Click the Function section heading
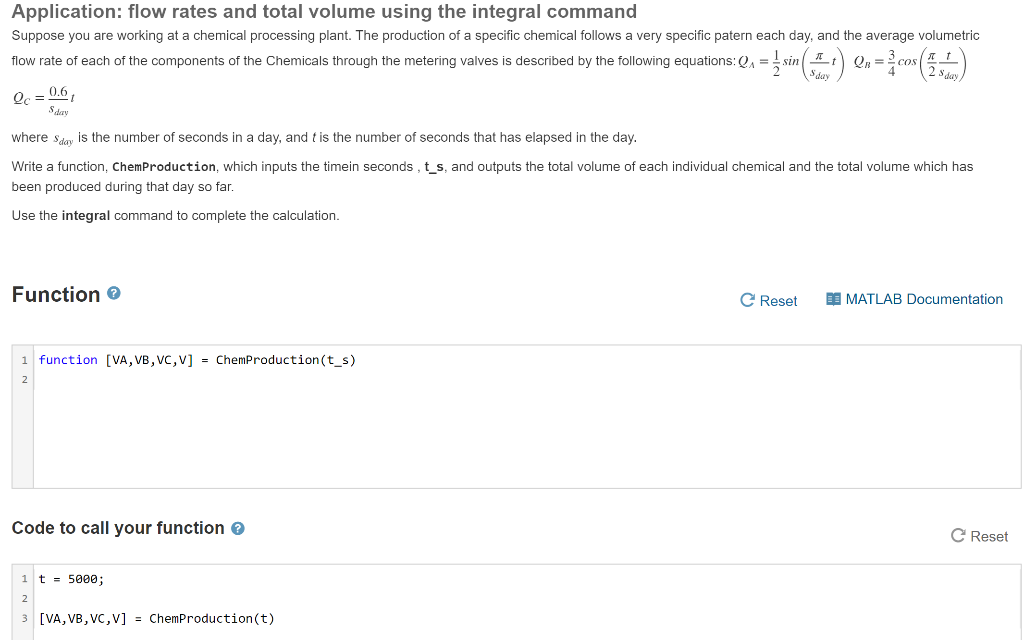 53,294
